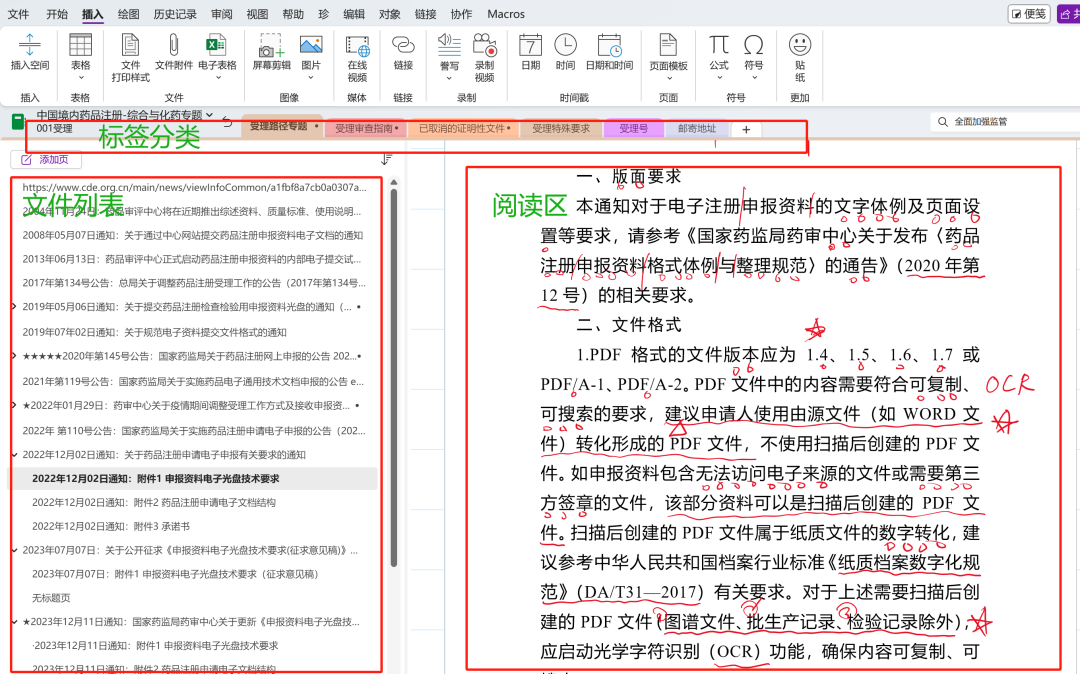Expand the ★★★★★2020年第145号公告 page group
This screenshot has width=1080, height=674.
pos(14,356)
